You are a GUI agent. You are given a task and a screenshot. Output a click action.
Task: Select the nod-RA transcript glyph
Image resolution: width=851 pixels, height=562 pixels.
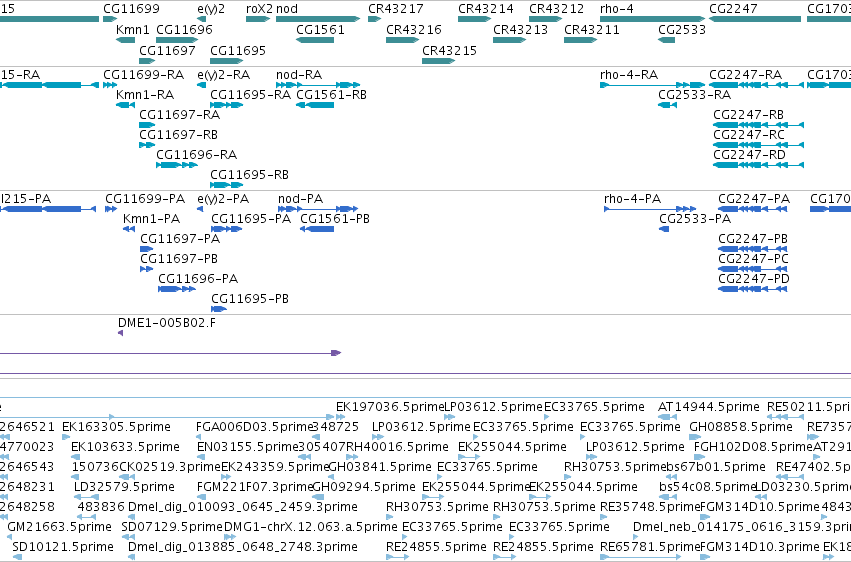[x=318, y=85]
